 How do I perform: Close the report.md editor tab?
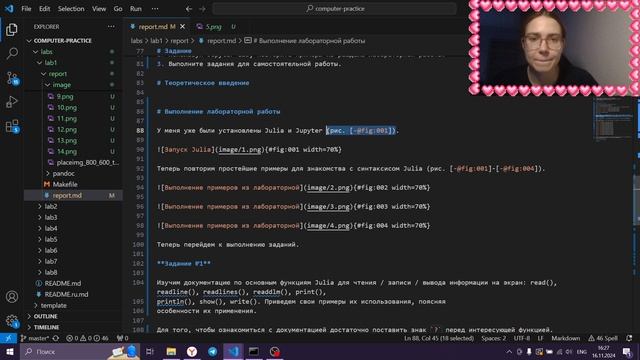coord(182,27)
